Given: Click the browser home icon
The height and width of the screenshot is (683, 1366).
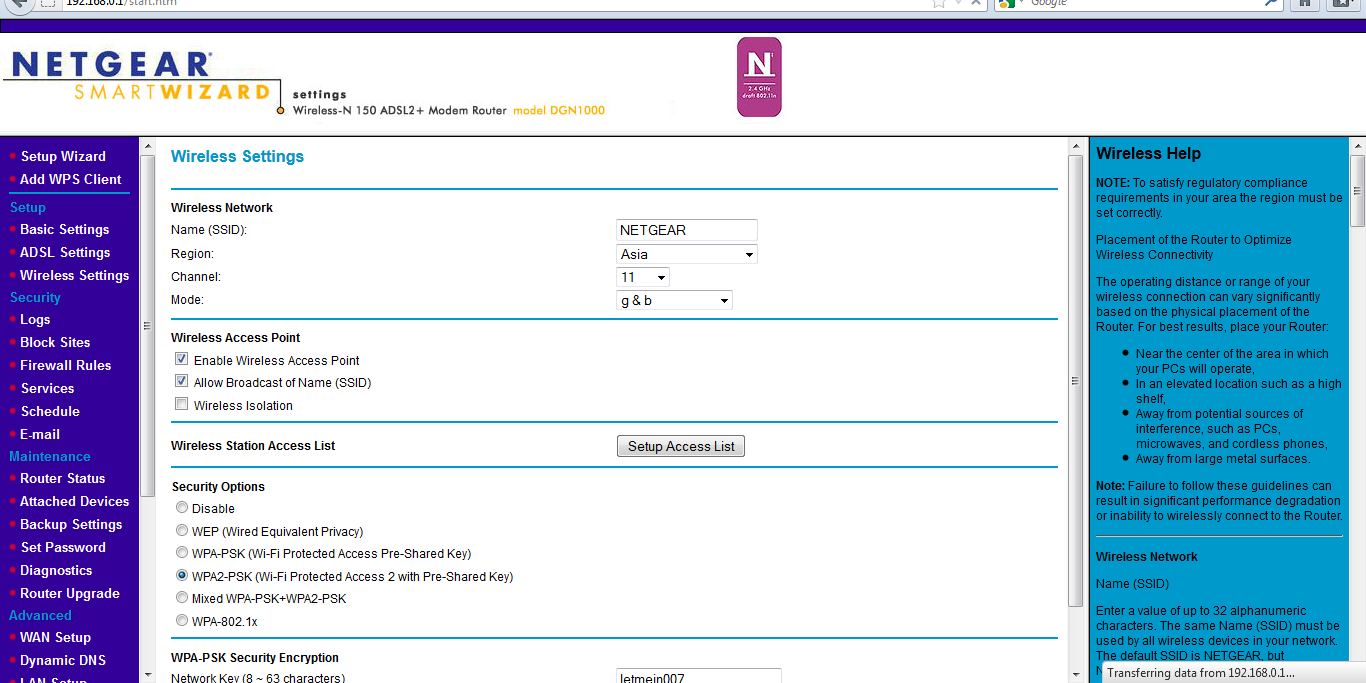Looking at the screenshot, I should 1305,5.
